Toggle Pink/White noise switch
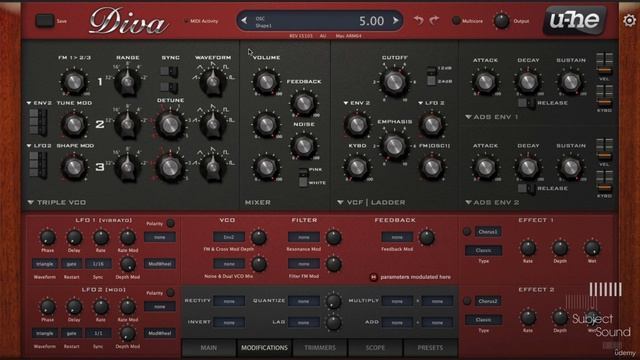Viewport: 640px width, 360px height. (303, 177)
